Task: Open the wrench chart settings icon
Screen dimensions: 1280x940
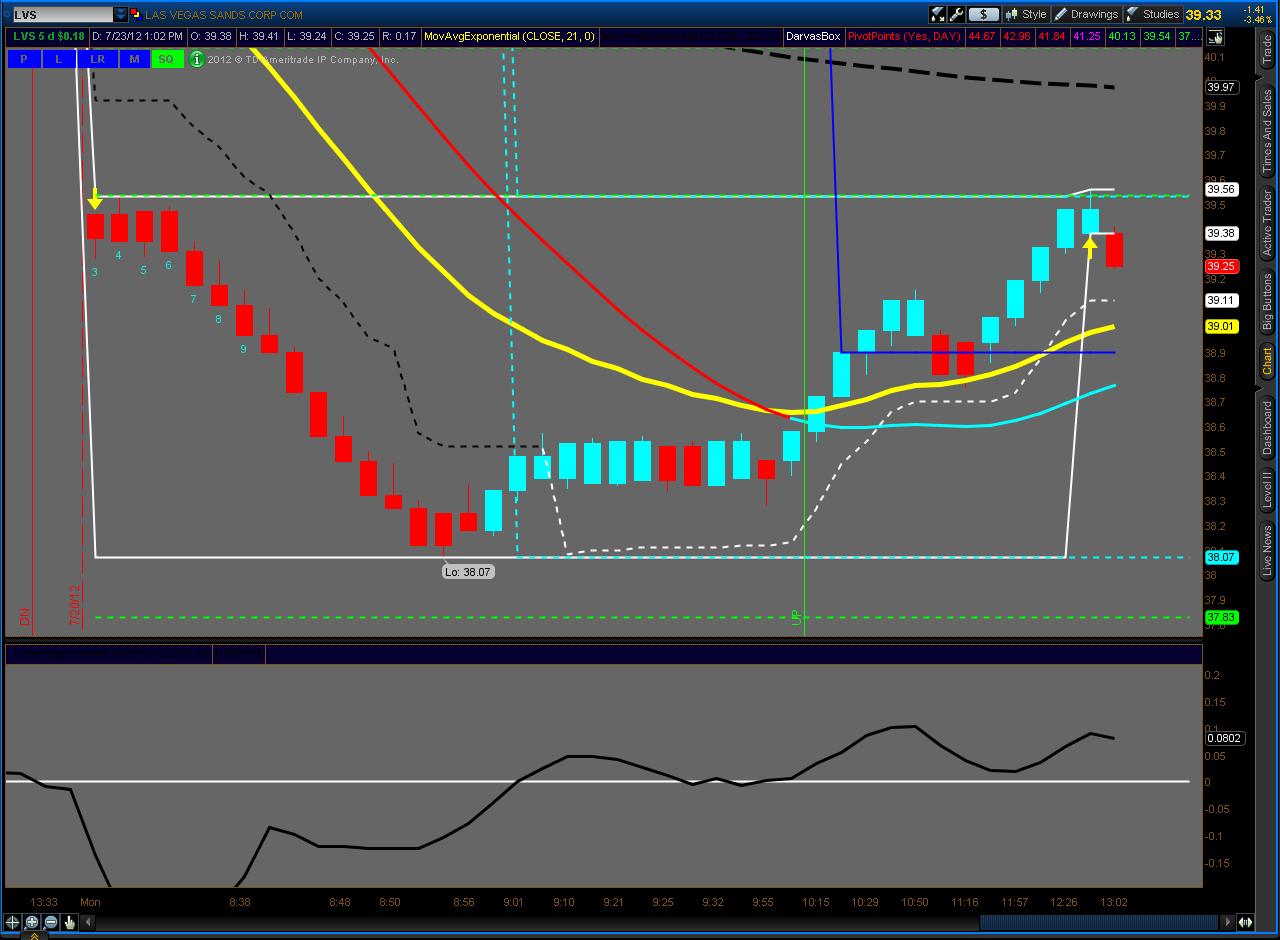Action: [956, 14]
